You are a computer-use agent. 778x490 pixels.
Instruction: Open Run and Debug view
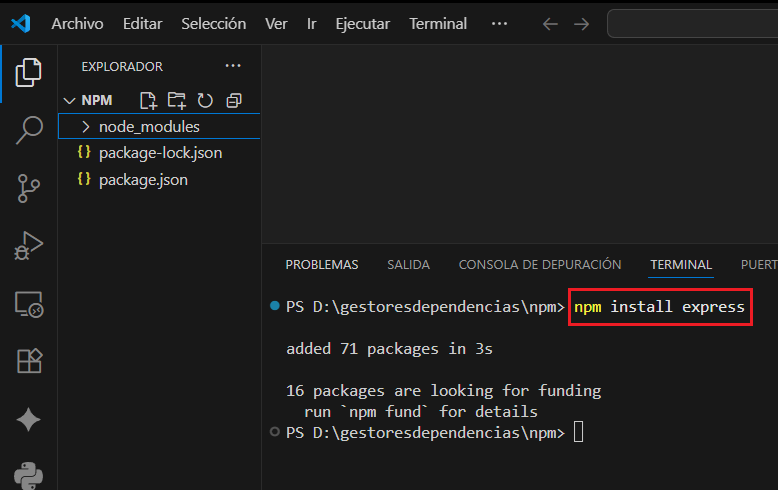coord(29,245)
